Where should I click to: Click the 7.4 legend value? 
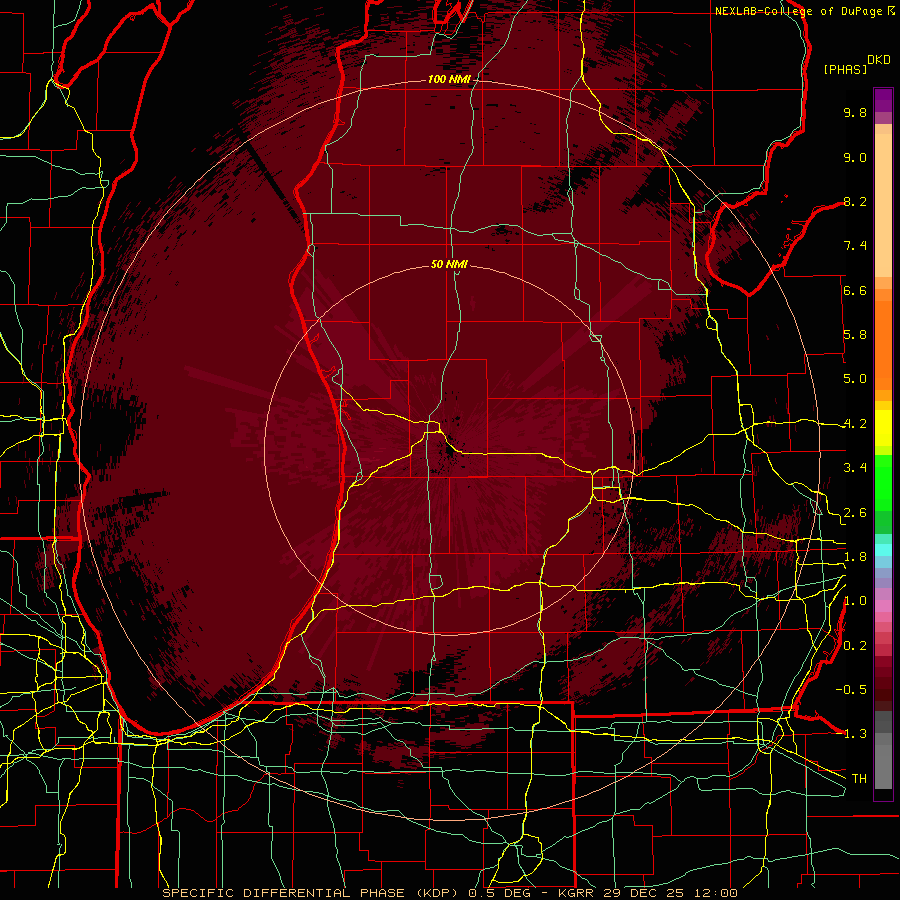click(x=855, y=246)
